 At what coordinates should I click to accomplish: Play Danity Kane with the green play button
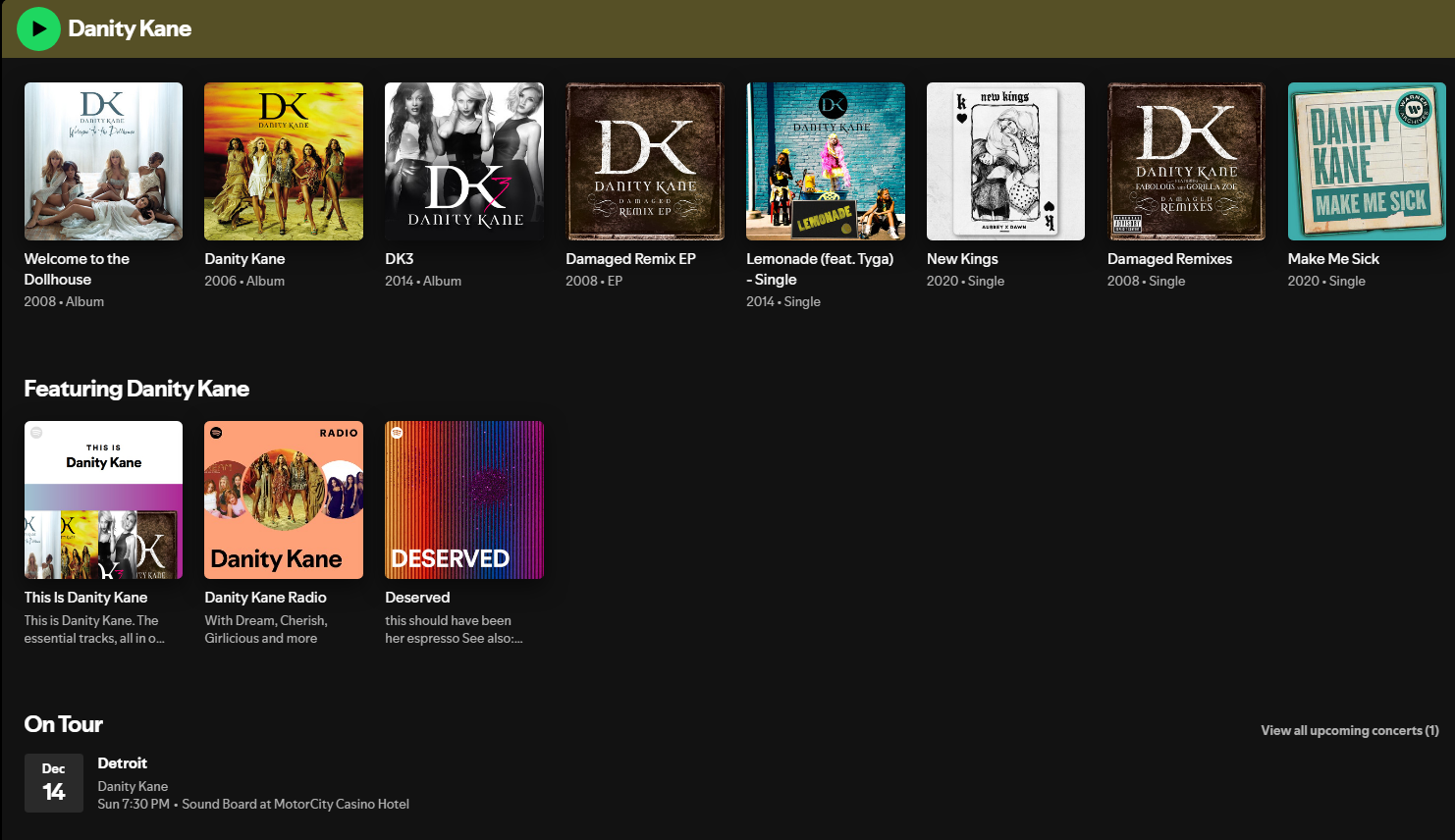[x=38, y=28]
